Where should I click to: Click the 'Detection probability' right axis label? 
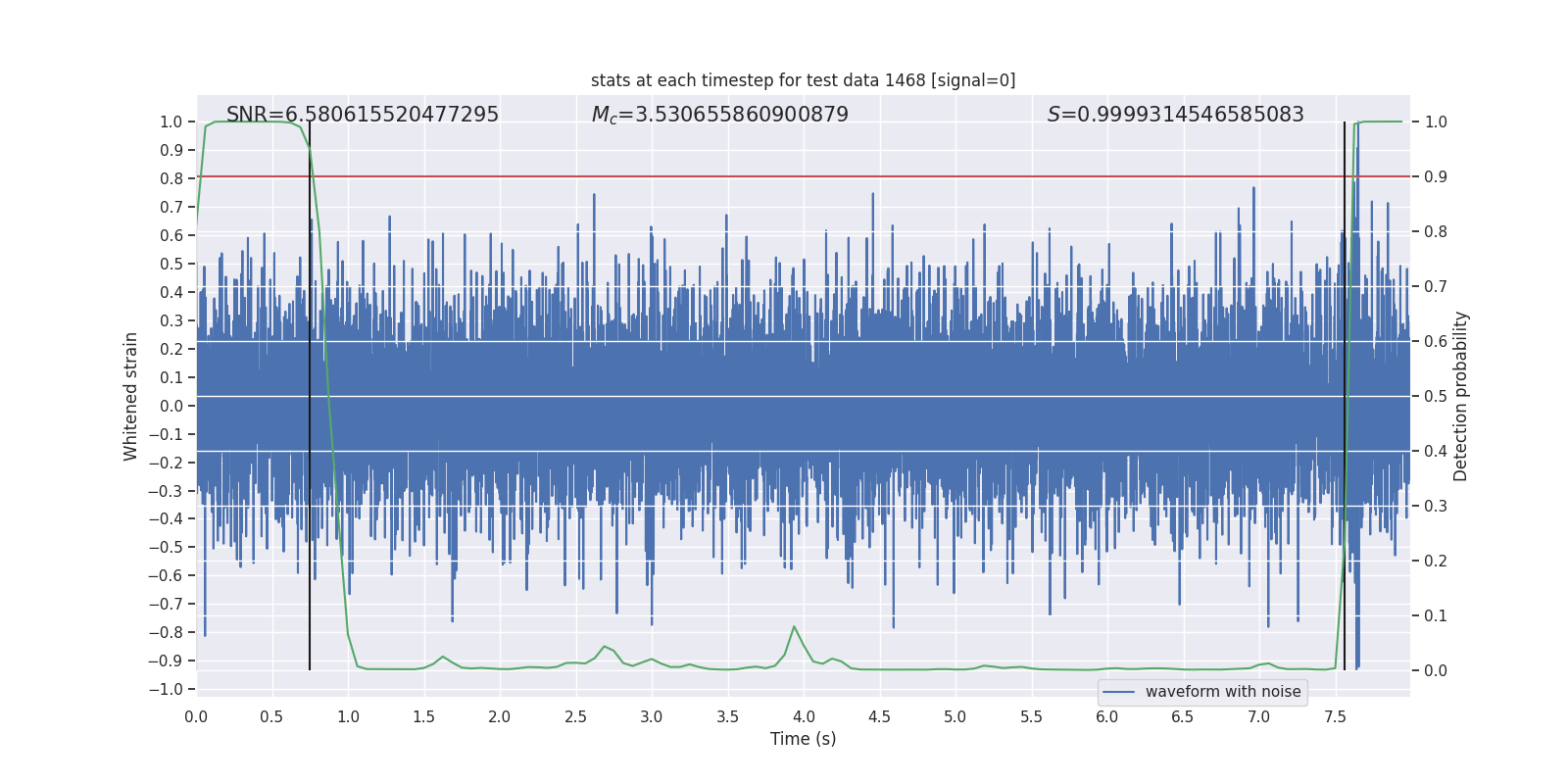(1460, 396)
